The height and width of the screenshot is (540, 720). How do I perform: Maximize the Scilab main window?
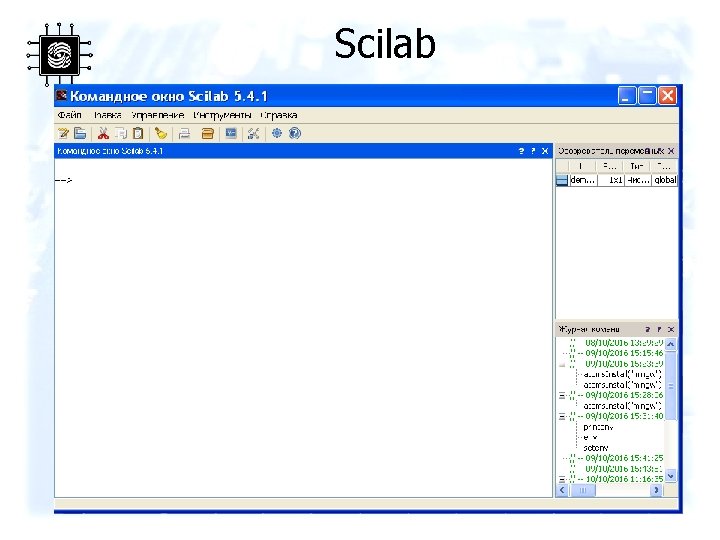647,96
